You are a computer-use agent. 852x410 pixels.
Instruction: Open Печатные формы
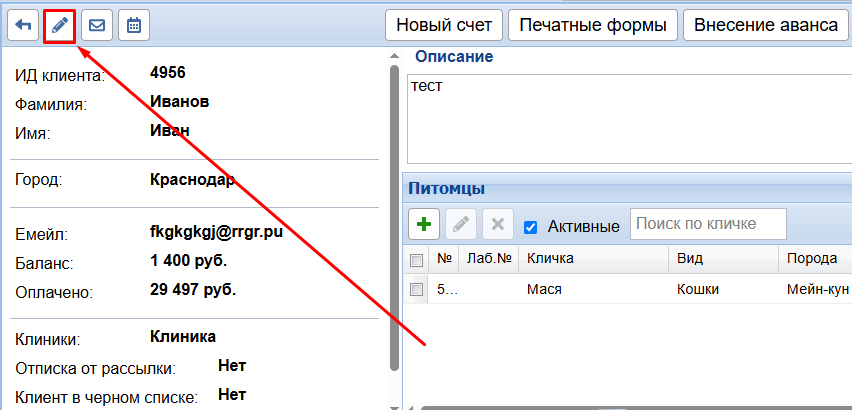tap(593, 25)
